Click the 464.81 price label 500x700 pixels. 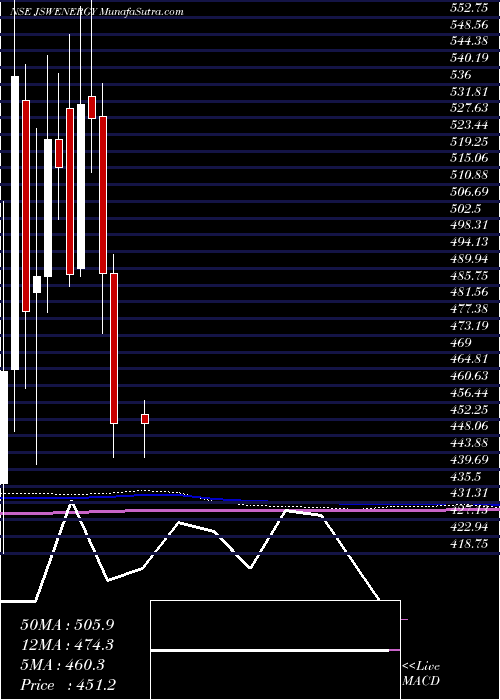coord(471,358)
